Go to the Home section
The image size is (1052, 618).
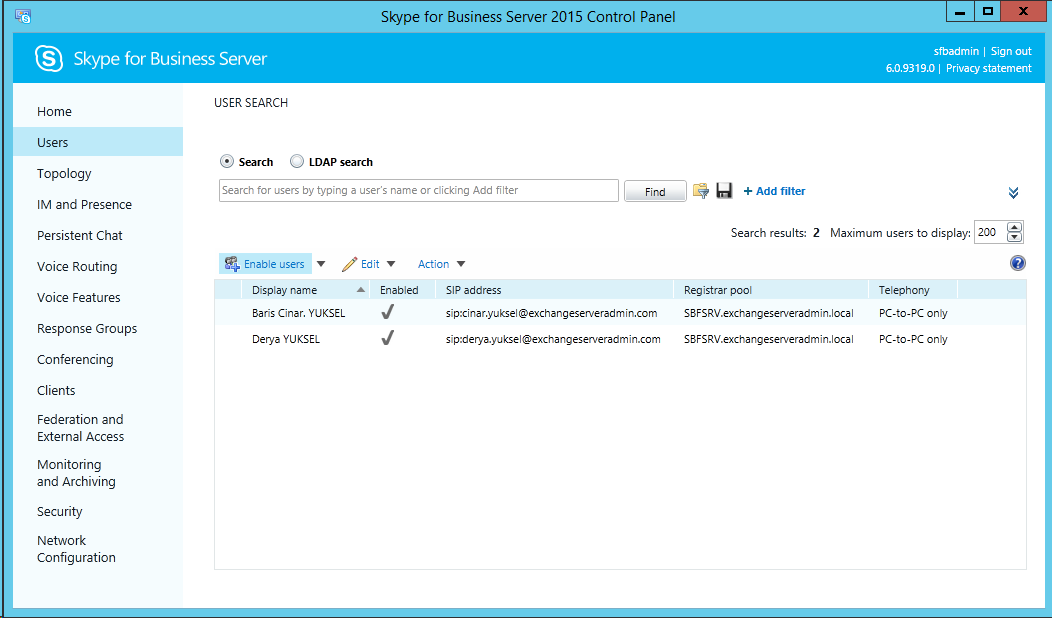click(x=54, y=111)
